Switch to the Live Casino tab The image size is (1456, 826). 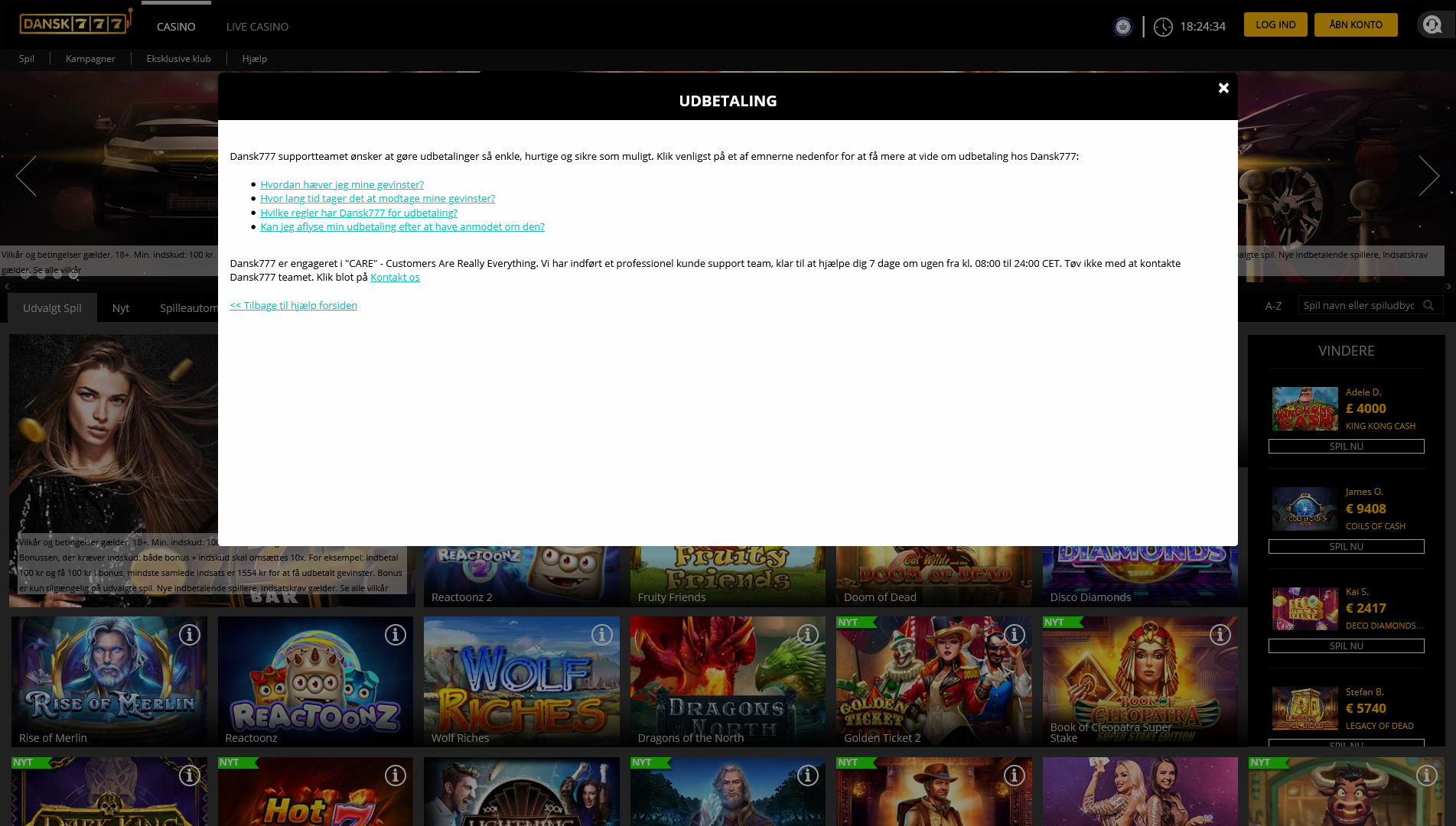click(x=257, y=27)
